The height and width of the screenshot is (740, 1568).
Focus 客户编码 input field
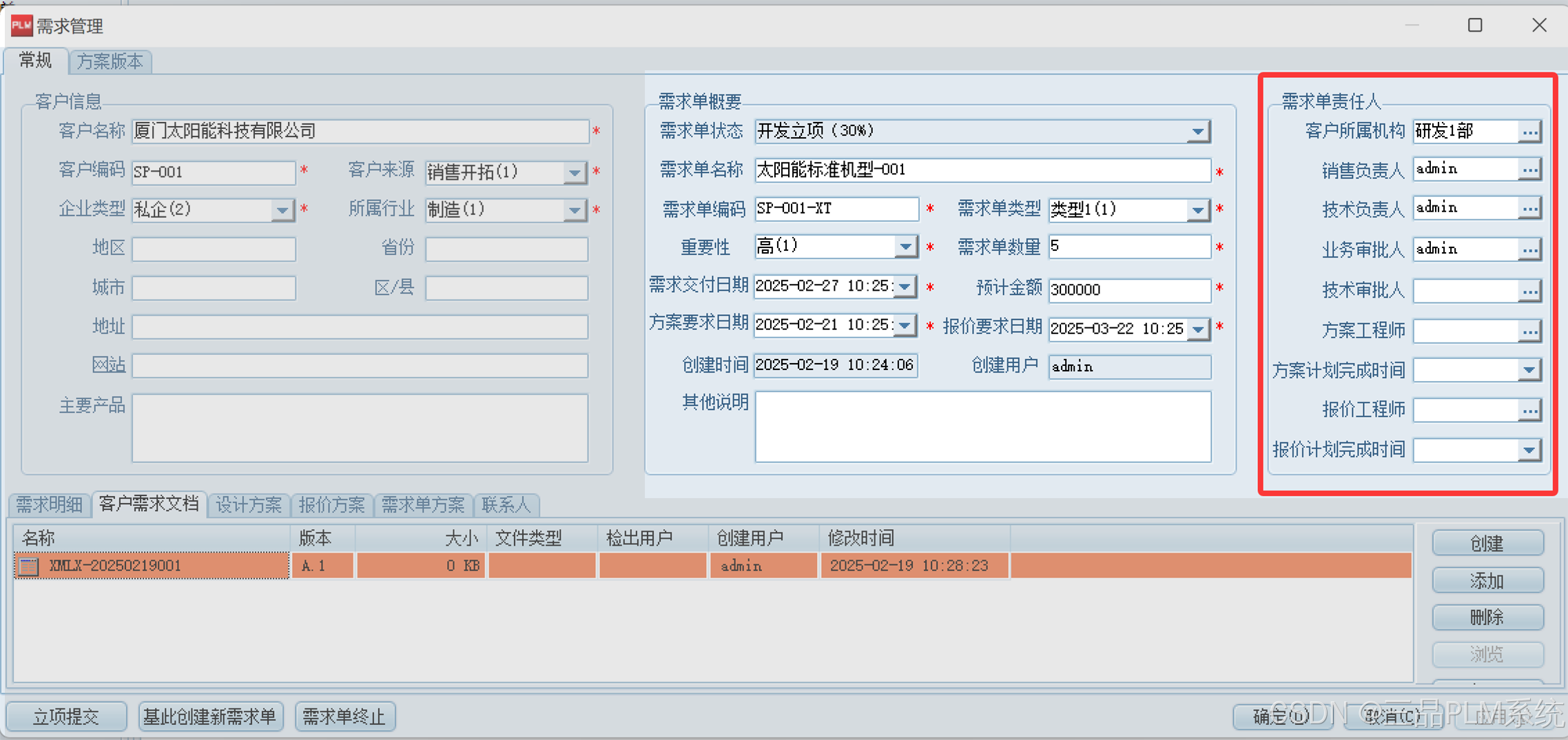click(214, 172)
